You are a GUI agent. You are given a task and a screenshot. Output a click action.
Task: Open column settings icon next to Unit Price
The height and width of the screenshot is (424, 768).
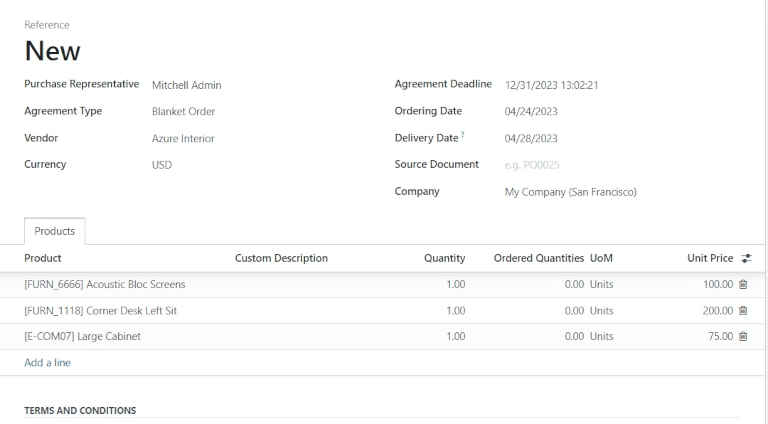pyautogui.click(x=744, y=259)
